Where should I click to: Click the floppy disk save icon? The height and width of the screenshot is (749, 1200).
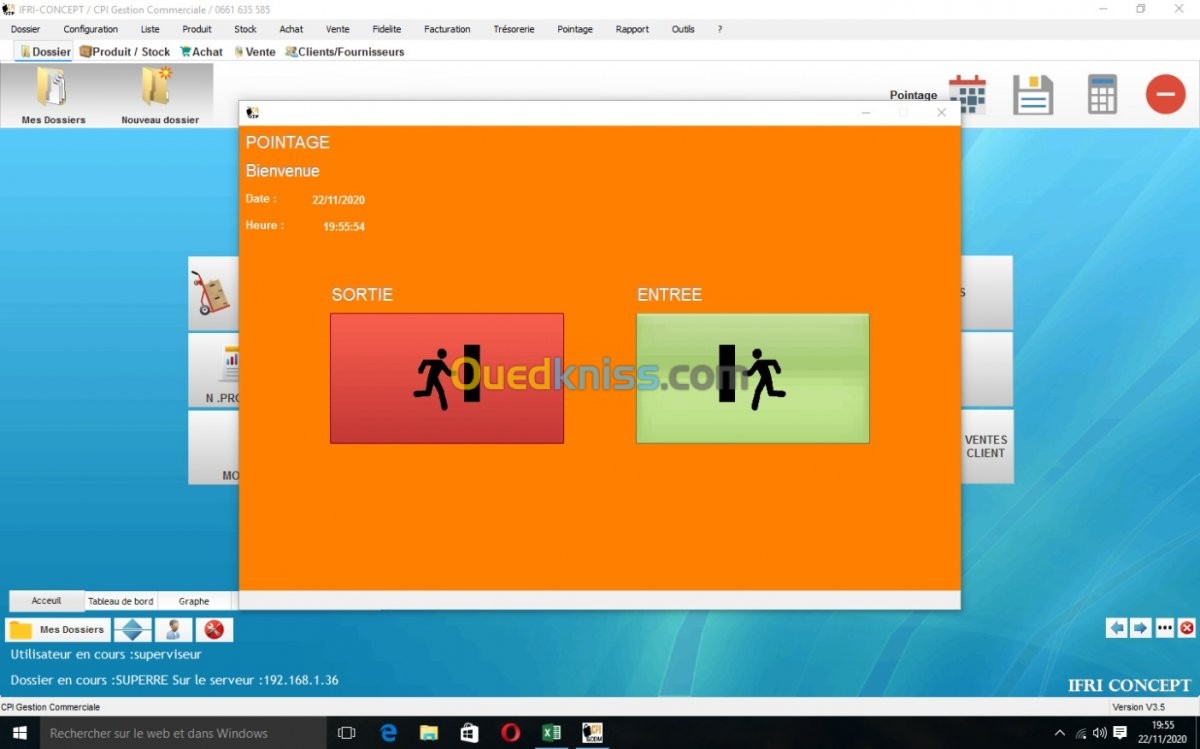[x=1033, y=95]
